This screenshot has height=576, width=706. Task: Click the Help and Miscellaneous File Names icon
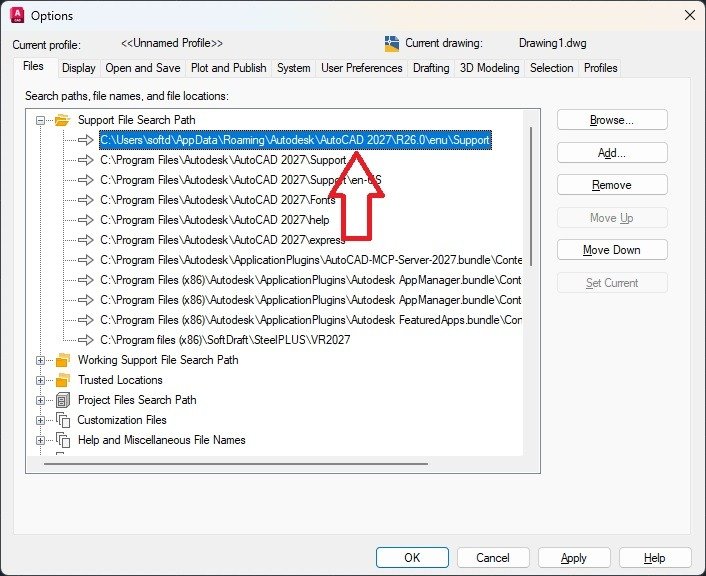(x=63, y=440)
